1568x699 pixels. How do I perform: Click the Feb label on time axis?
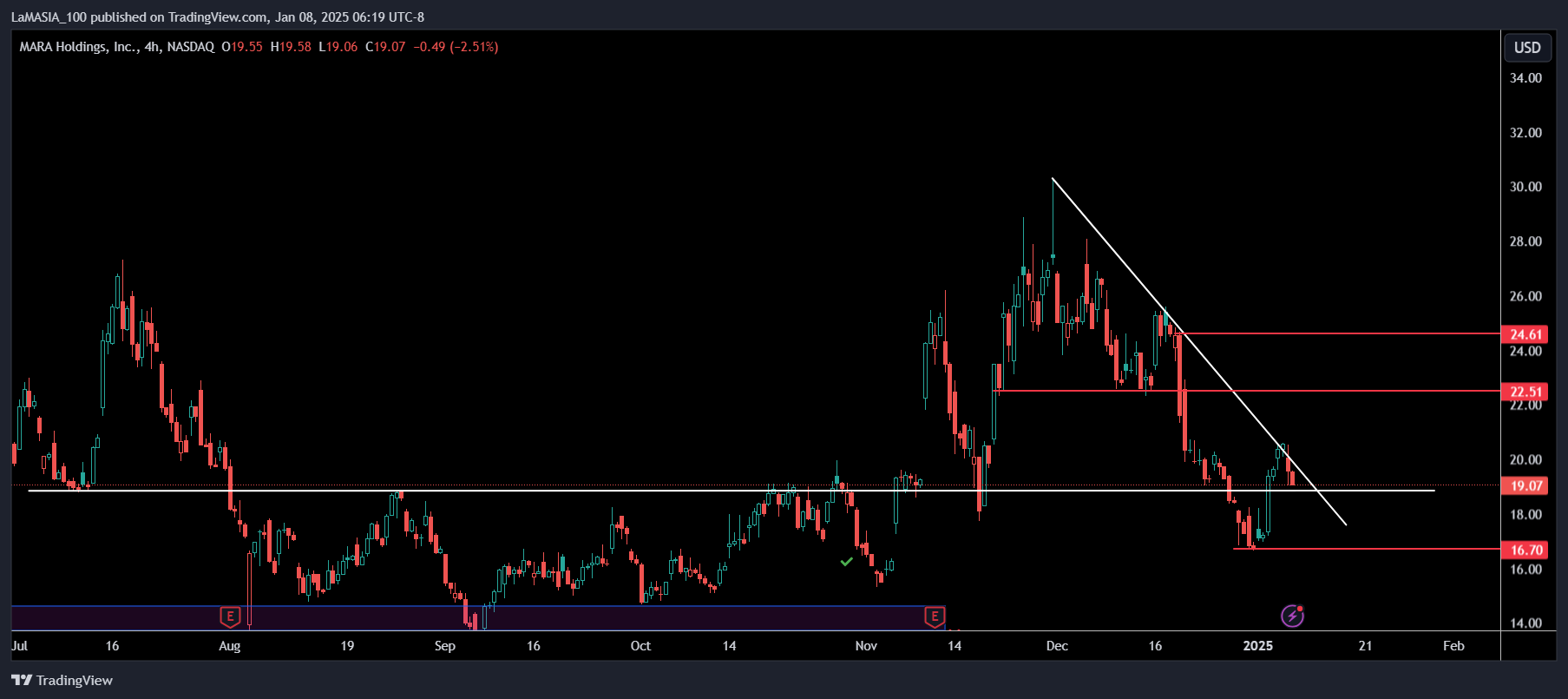1453,646
